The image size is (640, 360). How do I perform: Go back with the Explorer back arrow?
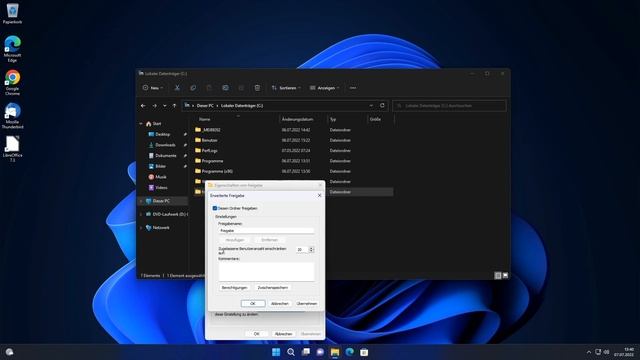[x=143, y=106]
